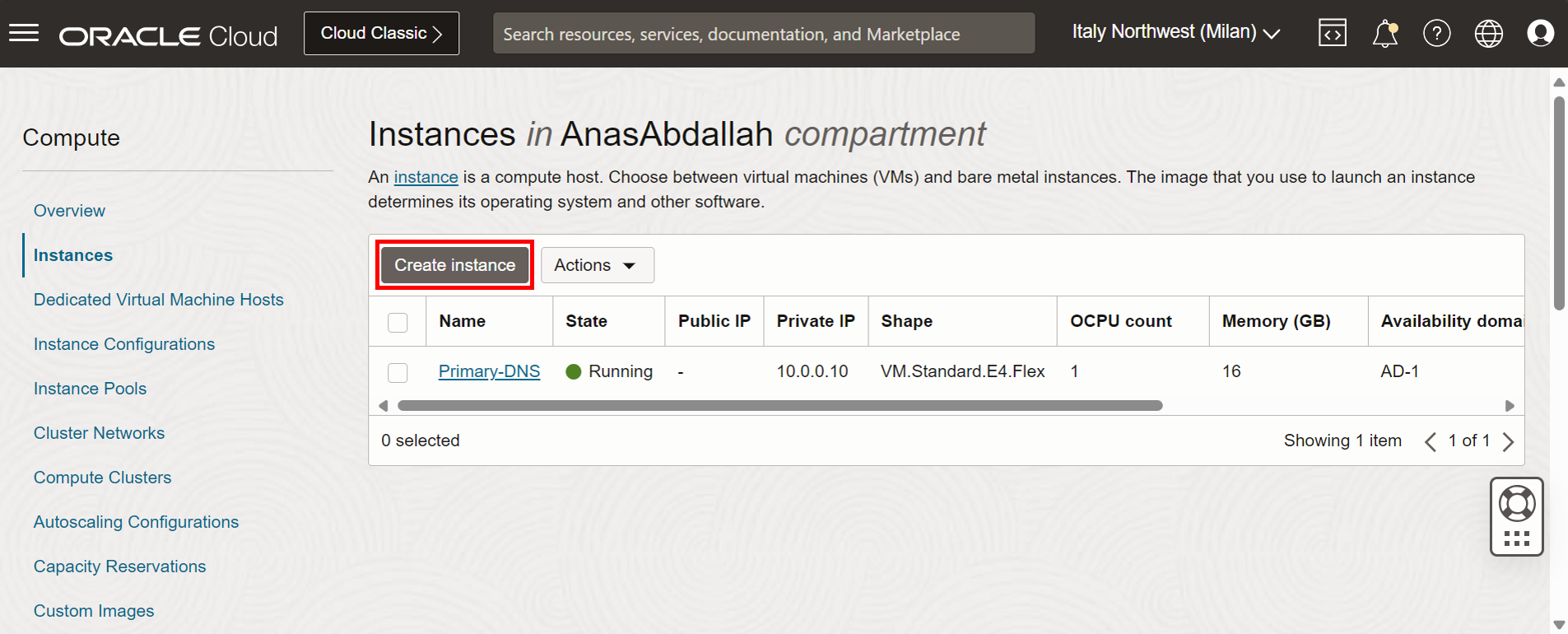Go to previous page of results
Screen dimensions: 1568x634
[1431, 441]
